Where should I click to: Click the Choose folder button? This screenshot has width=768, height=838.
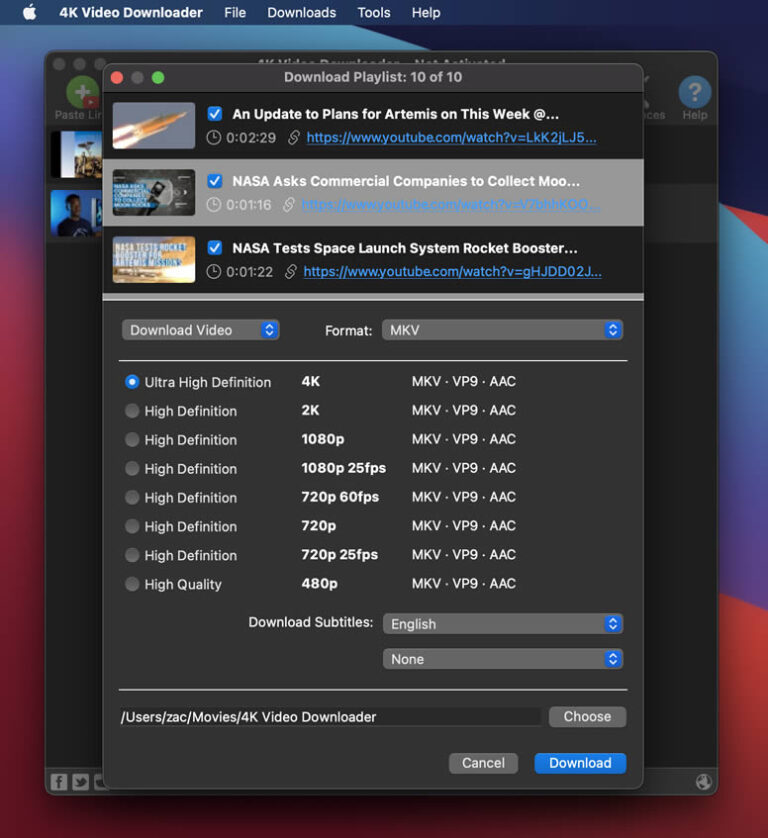tap(587, 717)
